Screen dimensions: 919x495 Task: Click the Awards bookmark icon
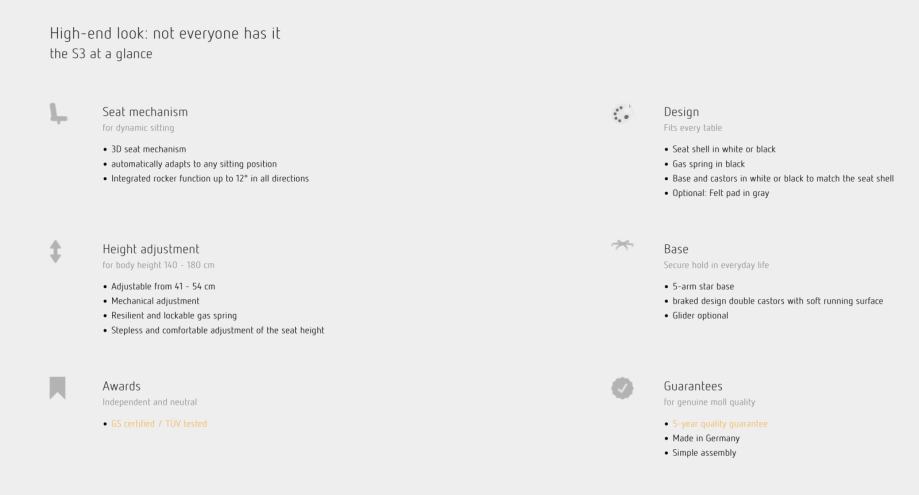pyautogui.click(x=58, y=386)
